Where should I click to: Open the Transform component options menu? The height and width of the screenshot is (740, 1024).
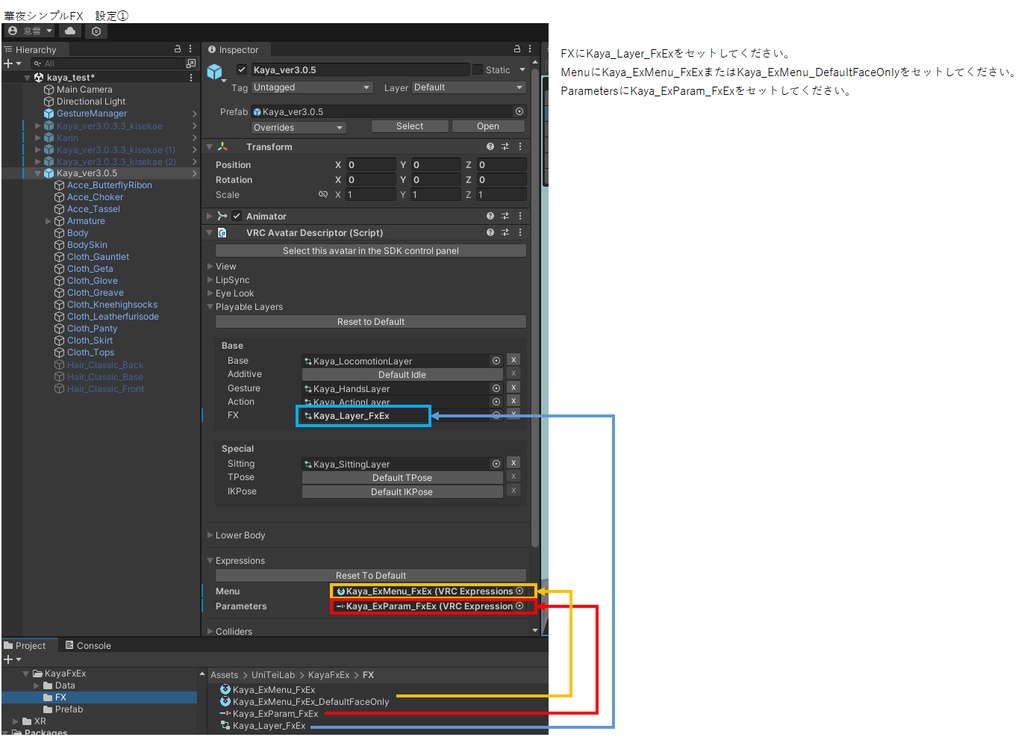tap(520, 147)
